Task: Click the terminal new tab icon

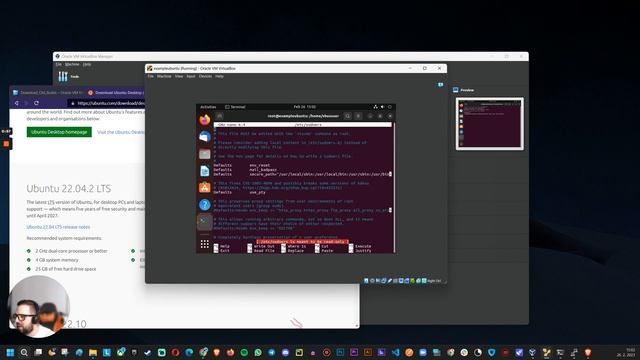Action: pyautogui.click(x=219, y=116)
